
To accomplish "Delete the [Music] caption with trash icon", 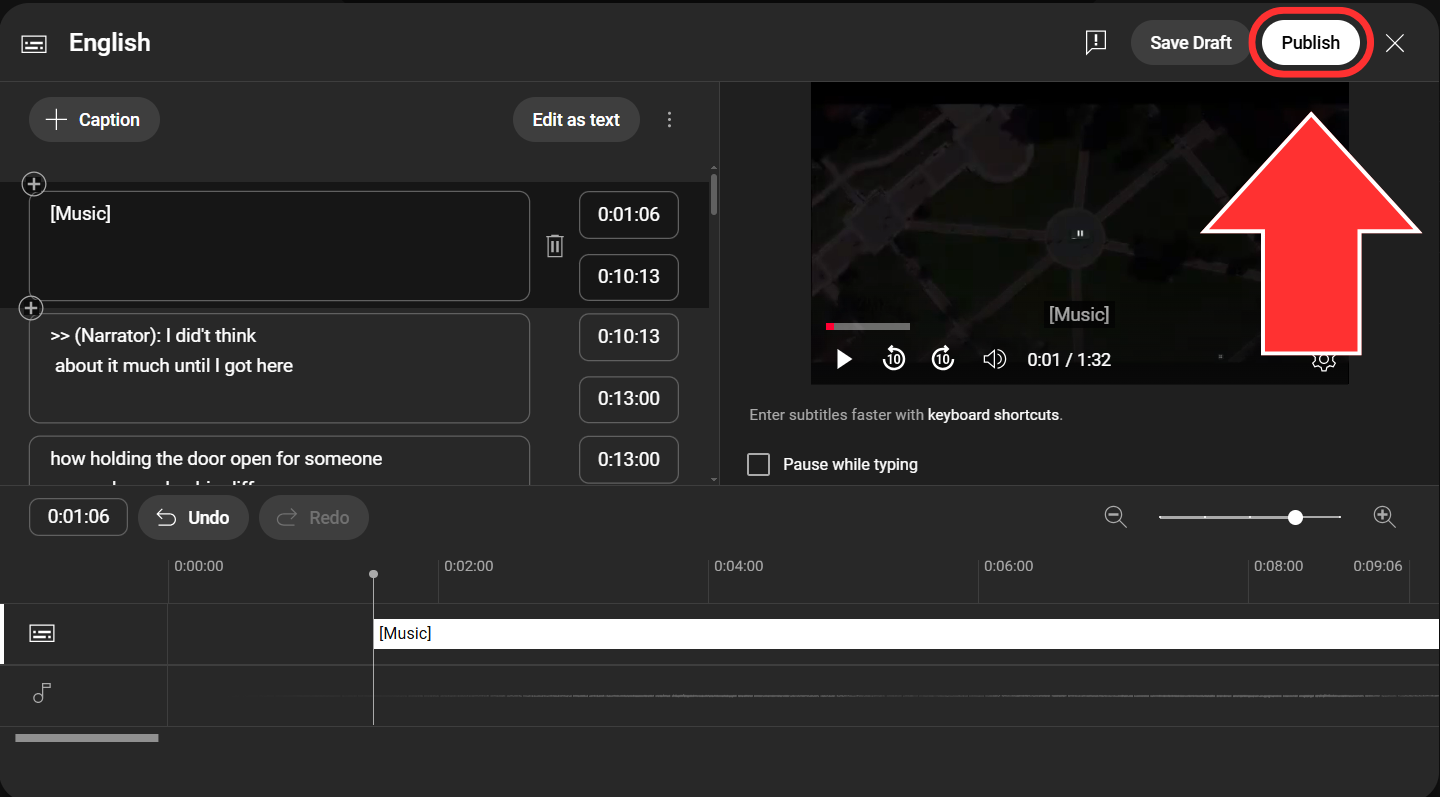I will click(x=555, y=246).
